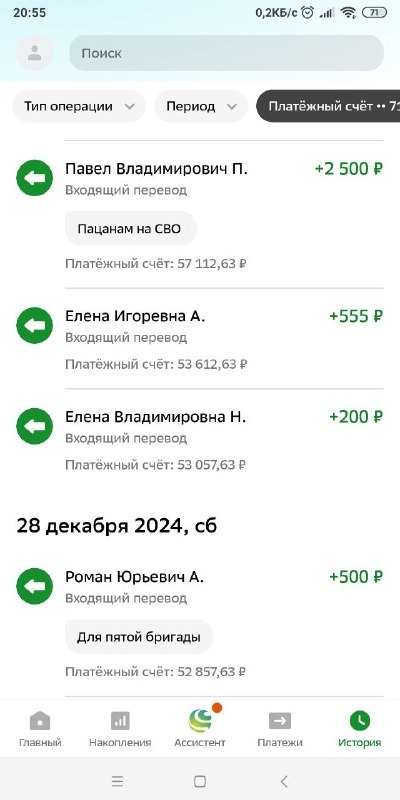
Task: Select the История clock icon
Action: click(x=360, y=721)
